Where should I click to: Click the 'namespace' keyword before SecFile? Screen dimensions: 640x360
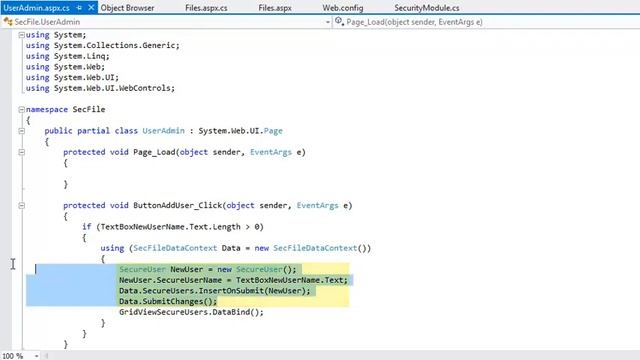(x=47, y=109)
